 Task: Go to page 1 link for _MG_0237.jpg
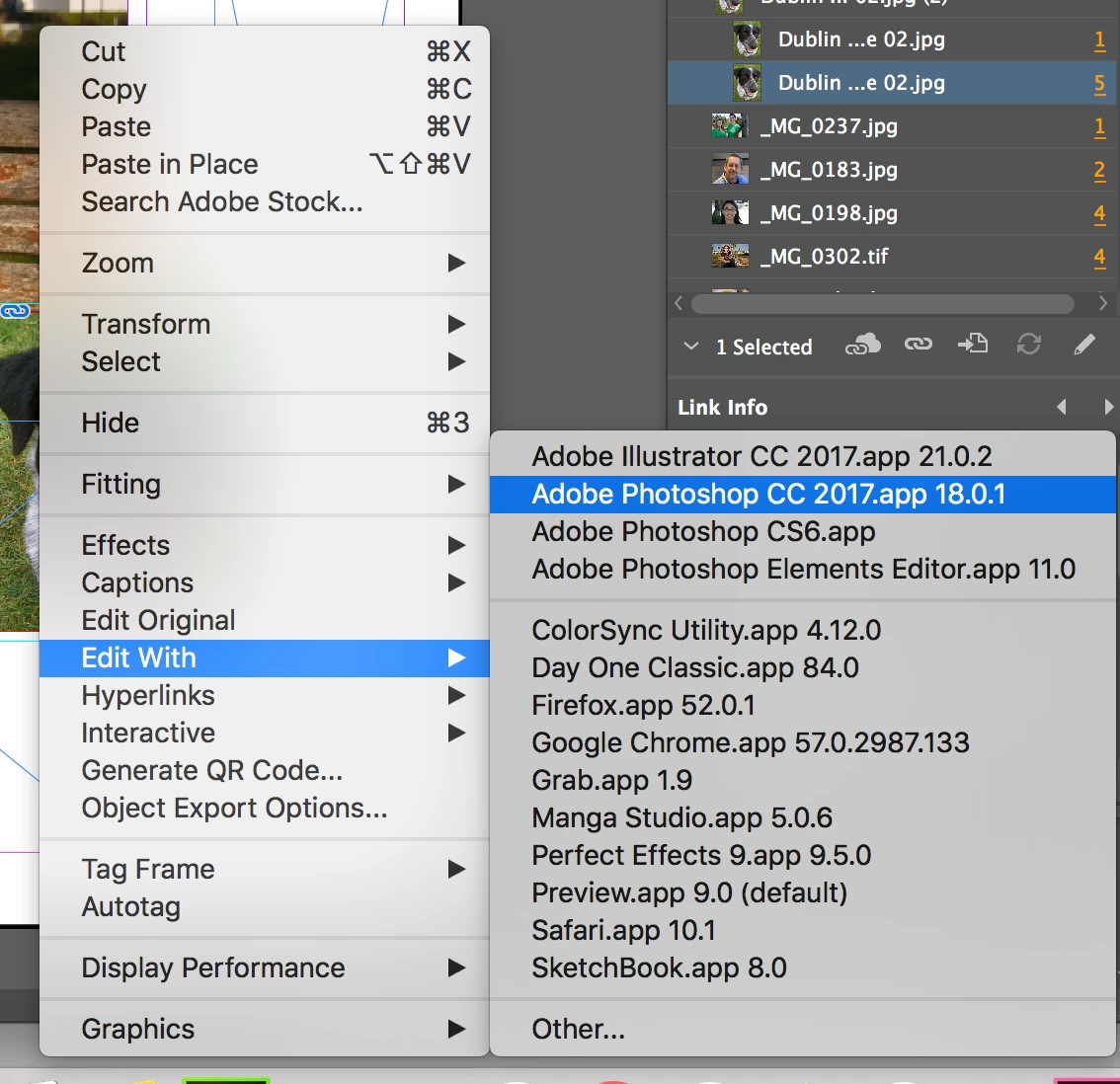1100,127
